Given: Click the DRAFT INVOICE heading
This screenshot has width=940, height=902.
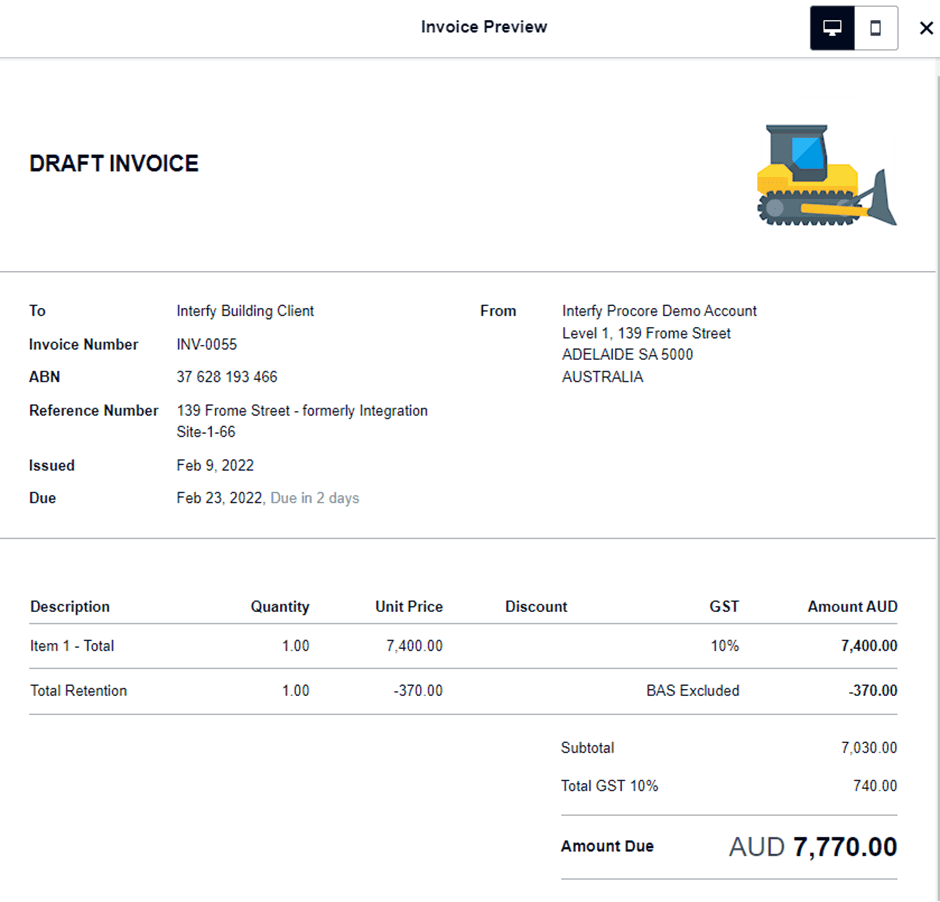Looking at the screenshot, I should 114,164.
